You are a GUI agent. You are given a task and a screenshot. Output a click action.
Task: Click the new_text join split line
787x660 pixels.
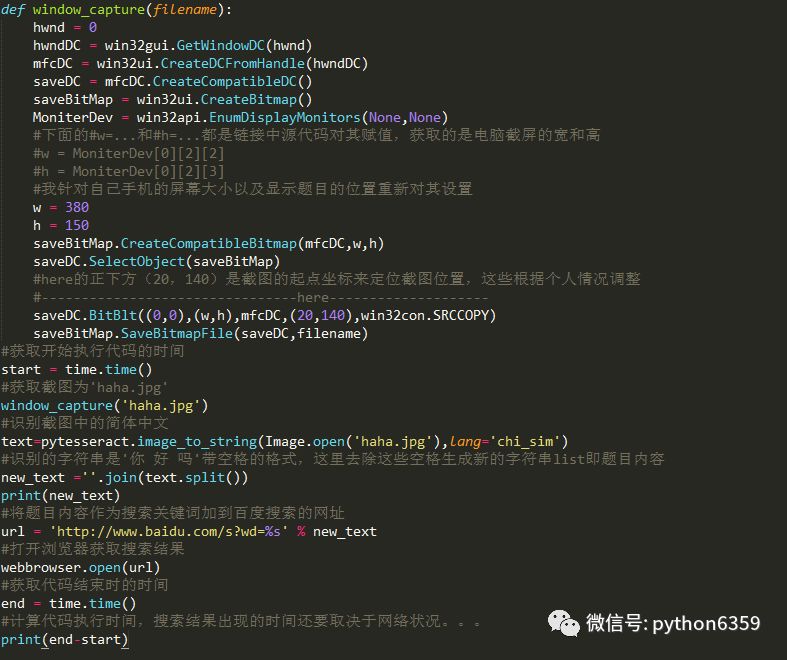click(x=124, y=477)
